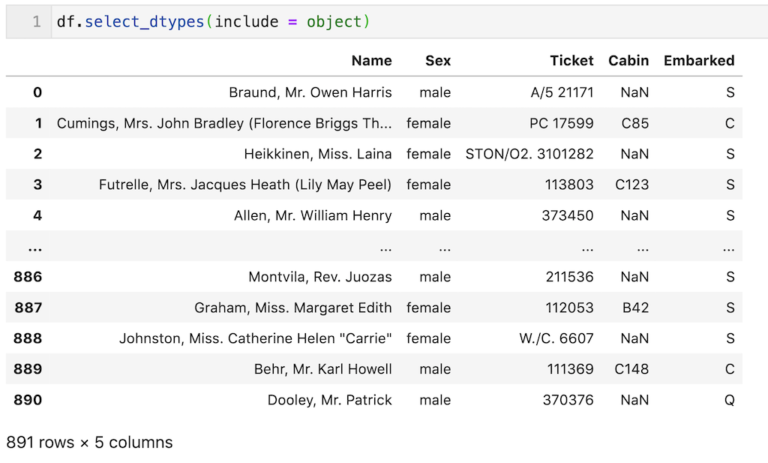
Task: Select the Sex column header
Action: (x=438, y=61)
